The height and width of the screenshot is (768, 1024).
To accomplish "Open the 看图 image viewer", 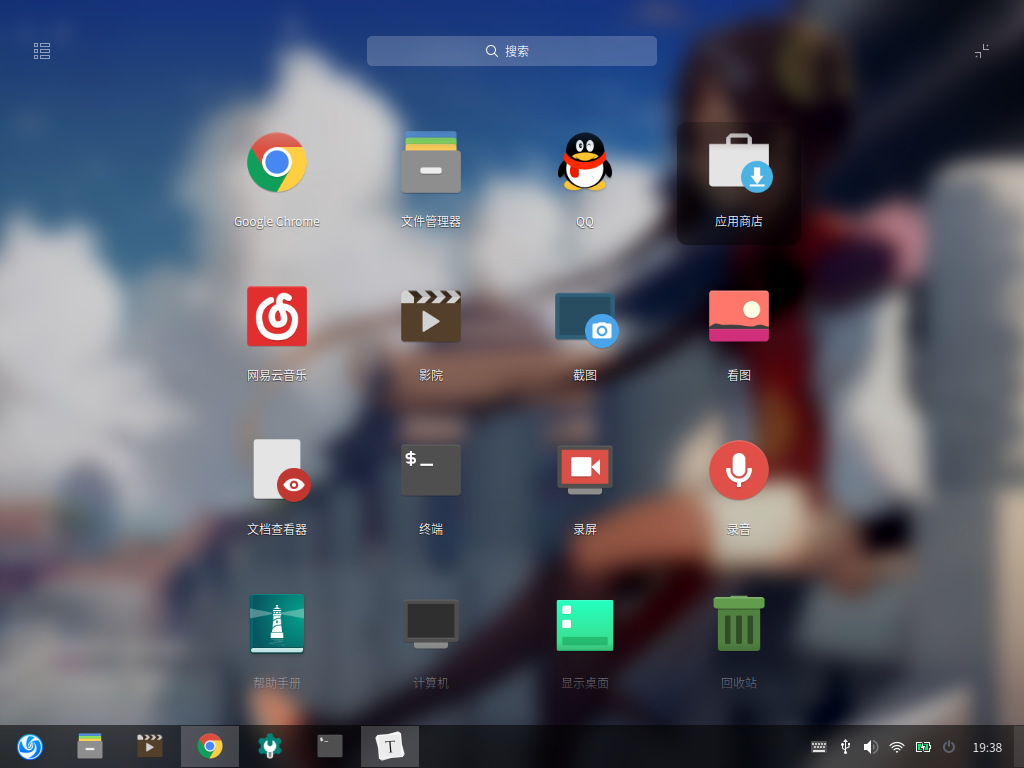I will [x=739, y=317].
